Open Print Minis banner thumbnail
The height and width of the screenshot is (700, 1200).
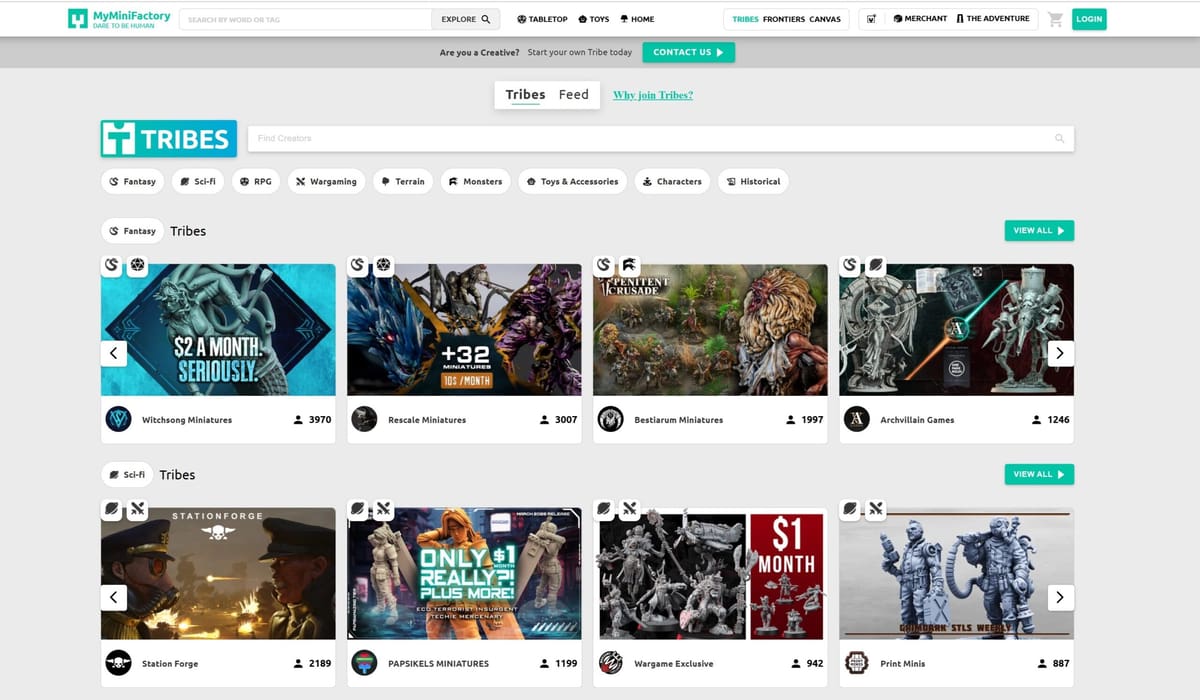[x=956, y=574]
